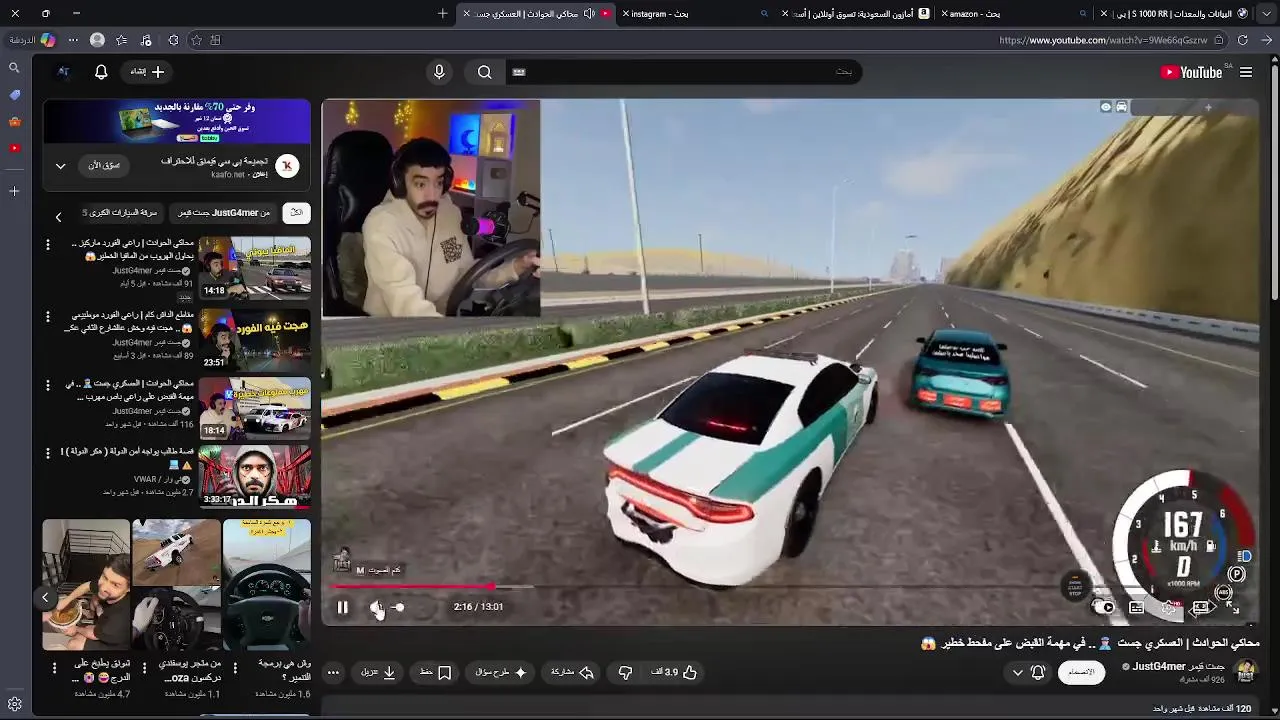Click the white Join channel button
Image resolution: width=1280 pixels, height=720 pixels.
click(1081, 672)
